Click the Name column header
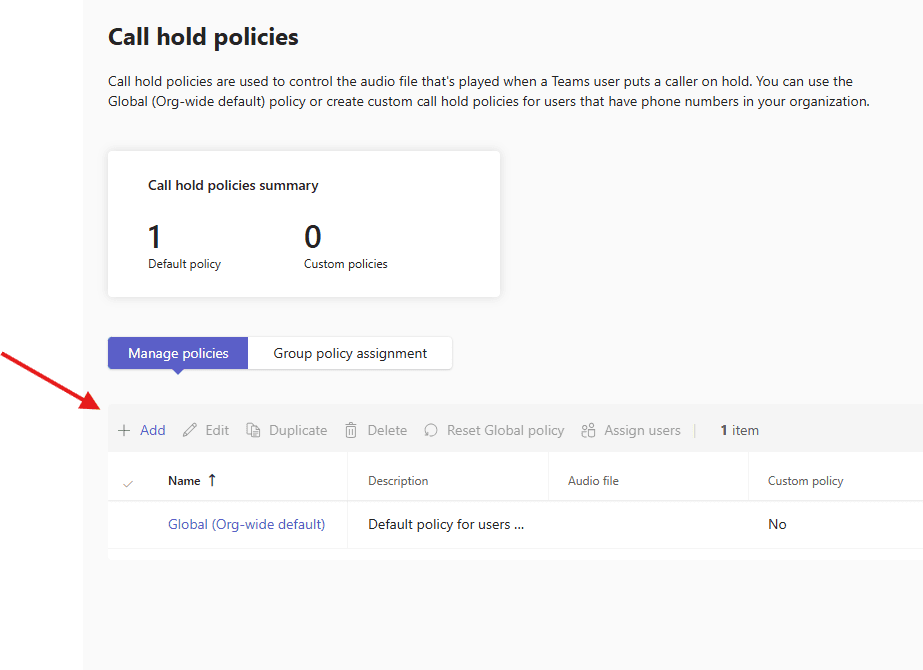The width and height of the screenshot is (923, 670). [x=184, y=481]
